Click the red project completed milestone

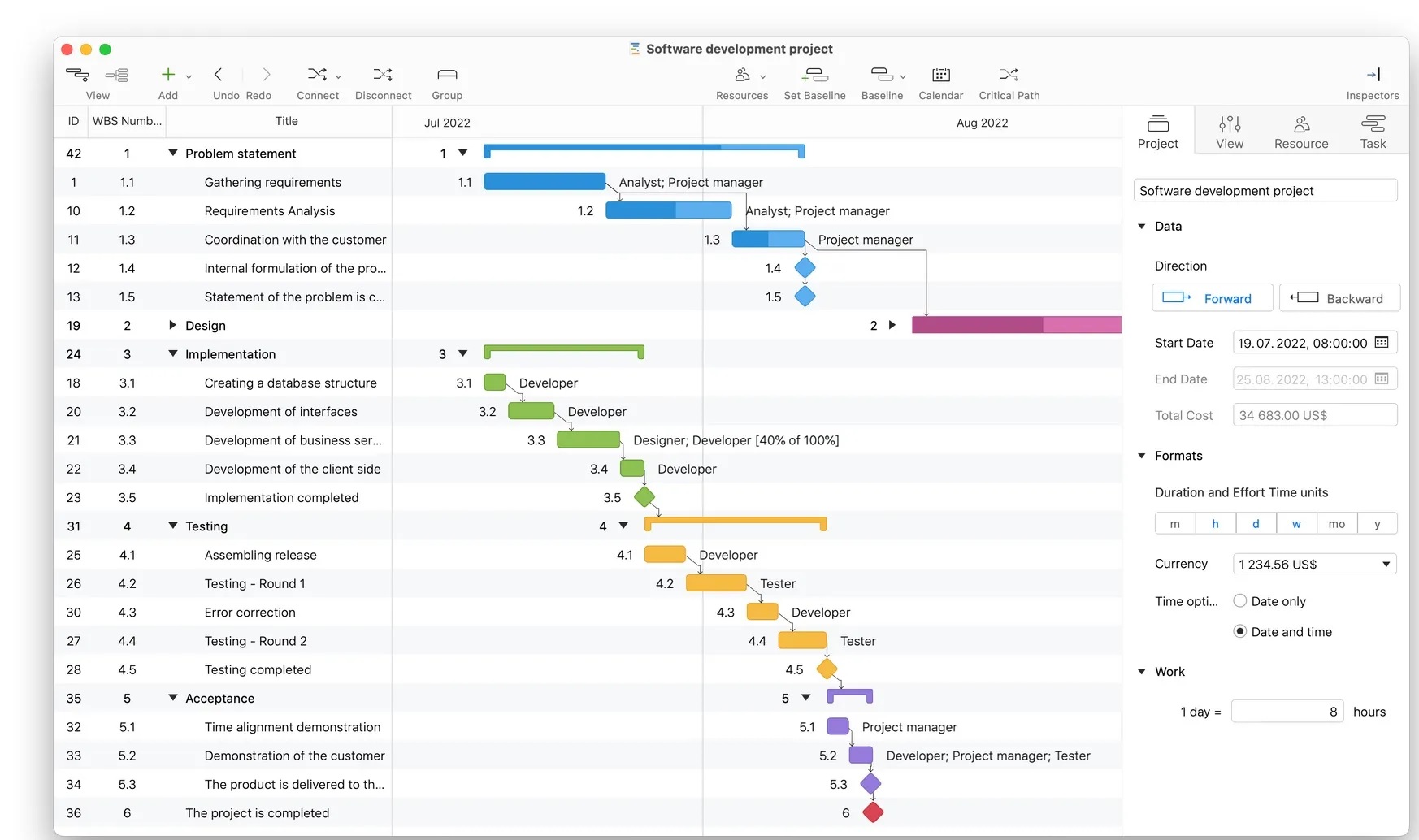click(873, 812)
